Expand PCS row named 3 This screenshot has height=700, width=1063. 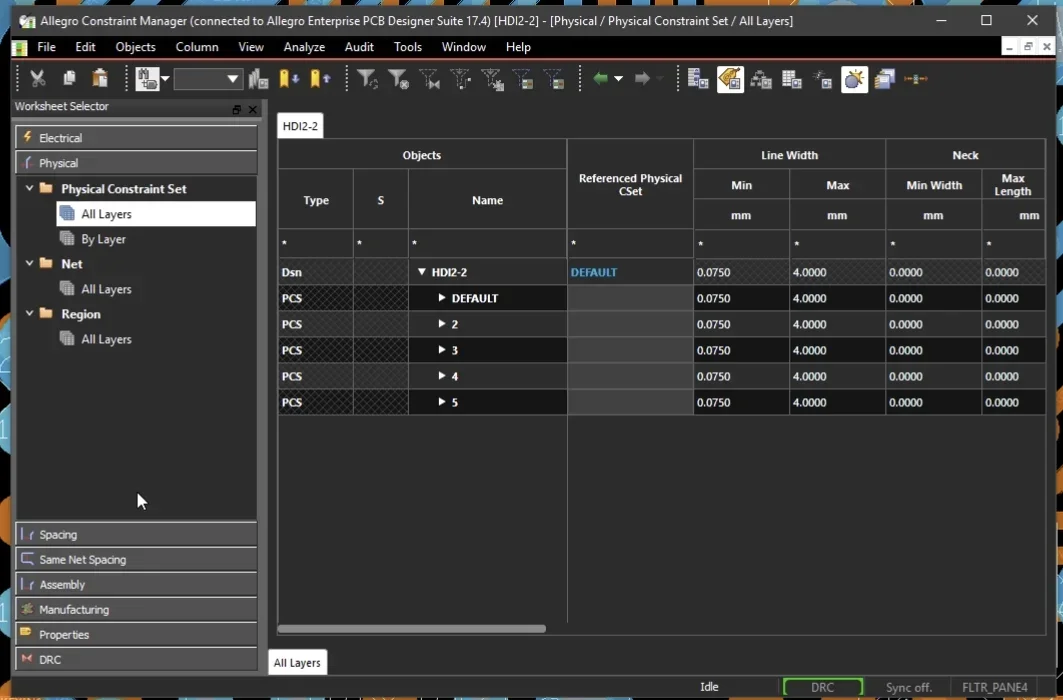coord(442,350)
